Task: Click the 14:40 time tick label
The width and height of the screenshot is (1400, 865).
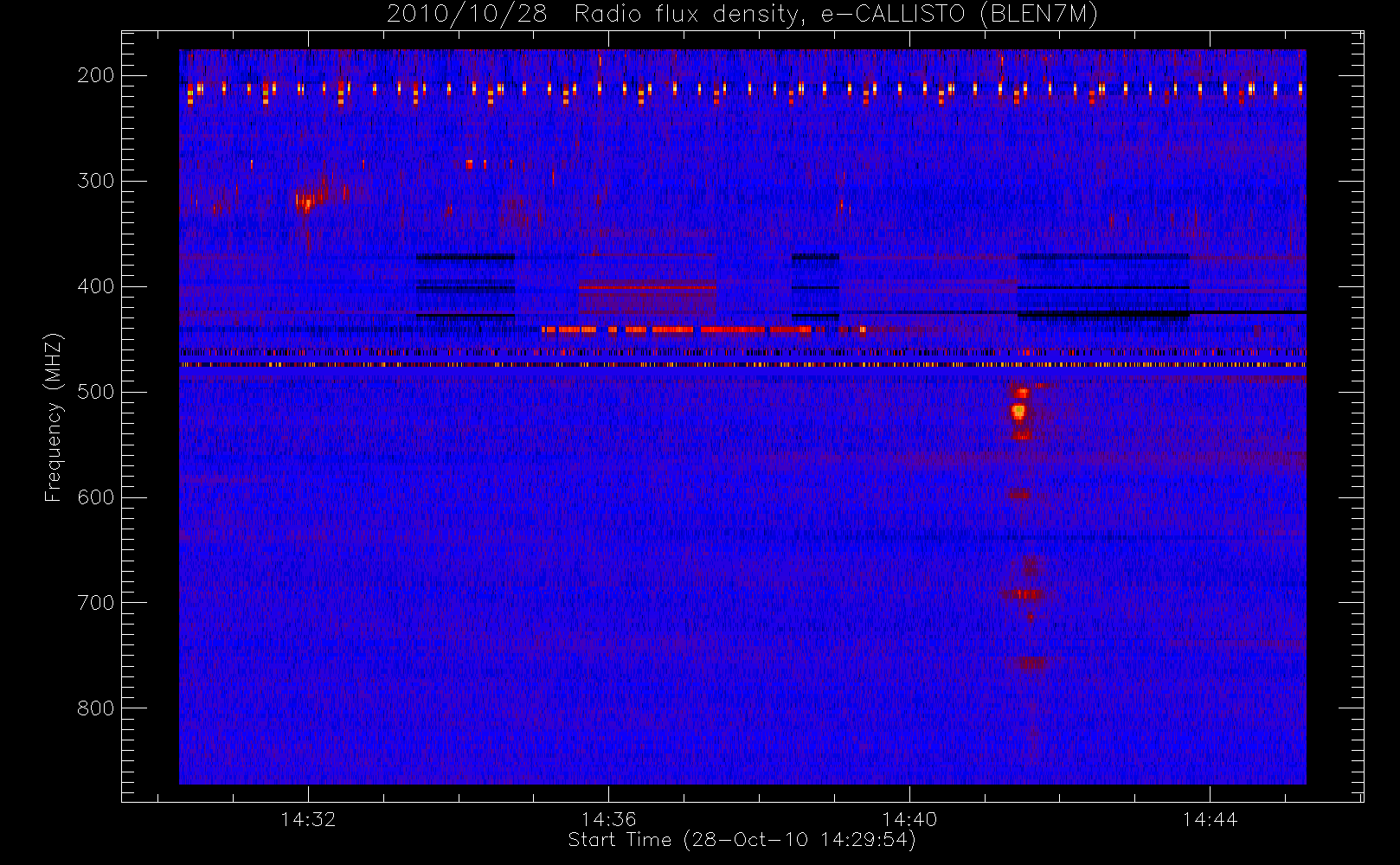Action: click(909, 819)
